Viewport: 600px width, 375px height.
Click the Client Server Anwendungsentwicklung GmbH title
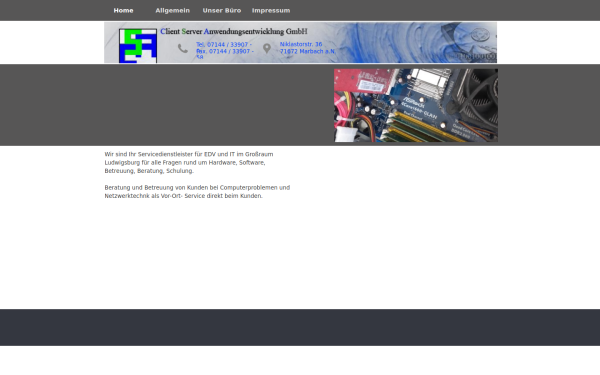[234, 31]
